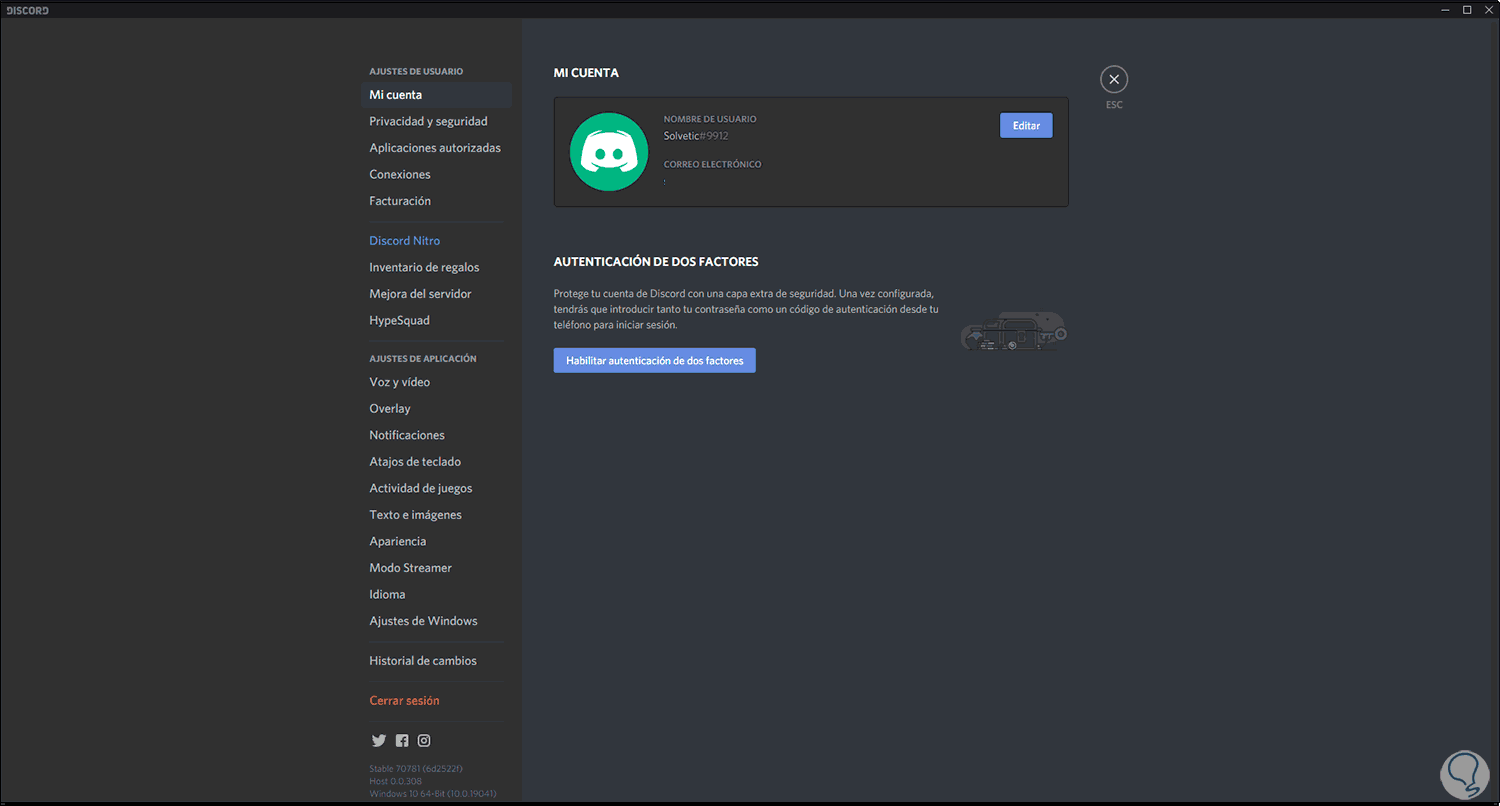This screenshot has height=806, width=1500.
Task: Open Notificaciones settings
Action: 436,435
